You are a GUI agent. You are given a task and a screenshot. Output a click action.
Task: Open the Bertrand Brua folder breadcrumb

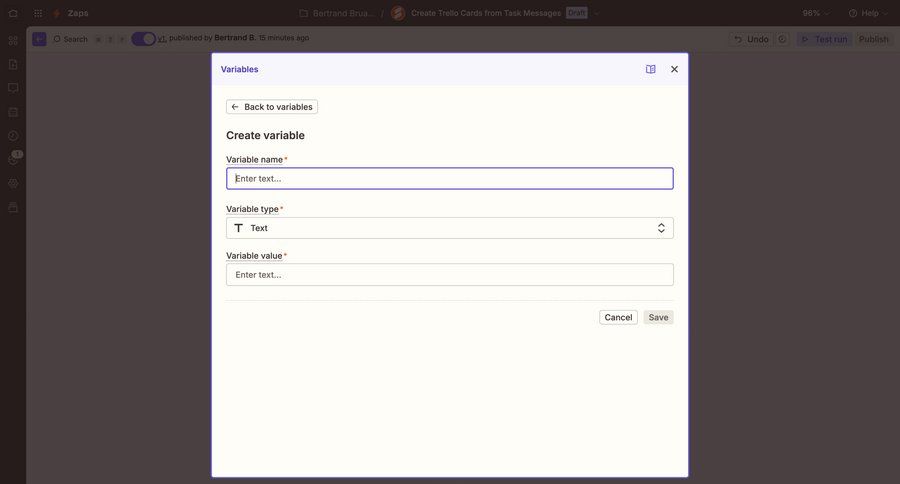click(336, 13)
